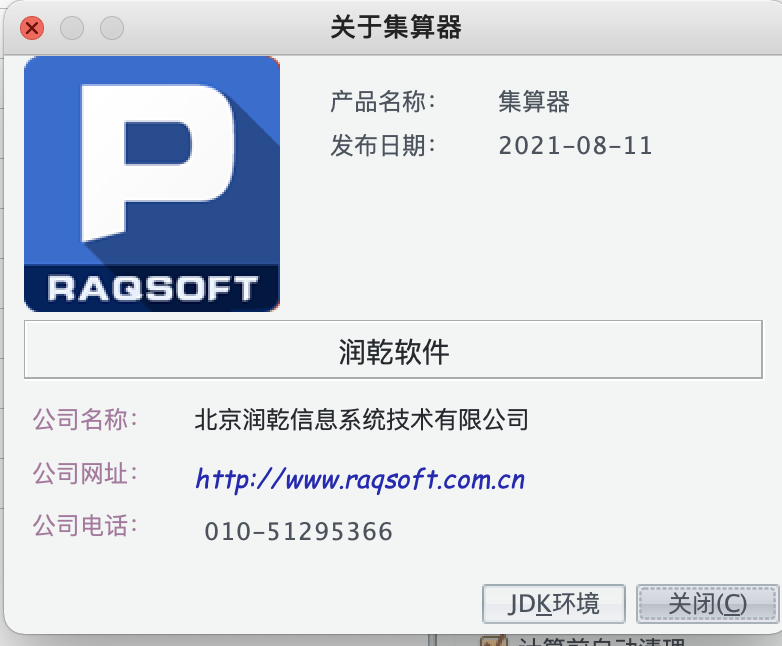Close the 关于集算器 window with red button
The image size is (782, 646).
point(32,28)
